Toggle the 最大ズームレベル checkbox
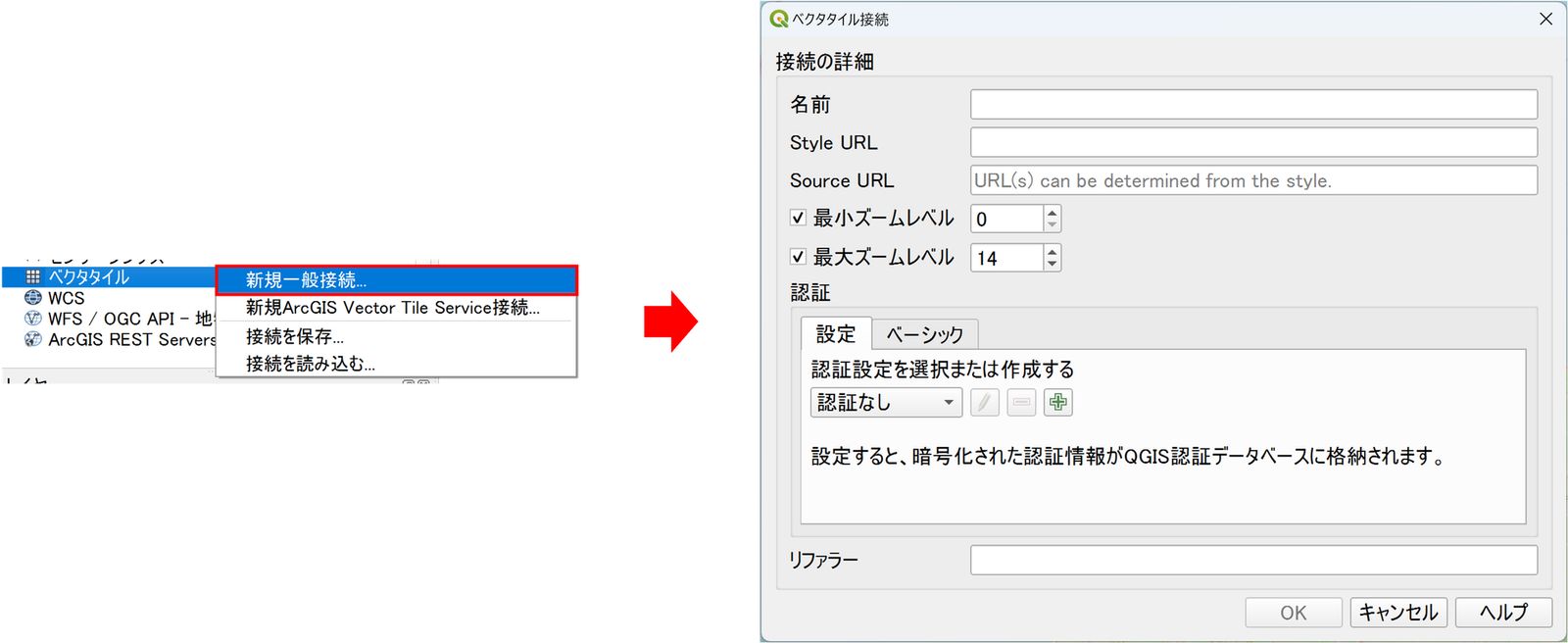This screenshot has height=643, width=1568. pos(798,257)
